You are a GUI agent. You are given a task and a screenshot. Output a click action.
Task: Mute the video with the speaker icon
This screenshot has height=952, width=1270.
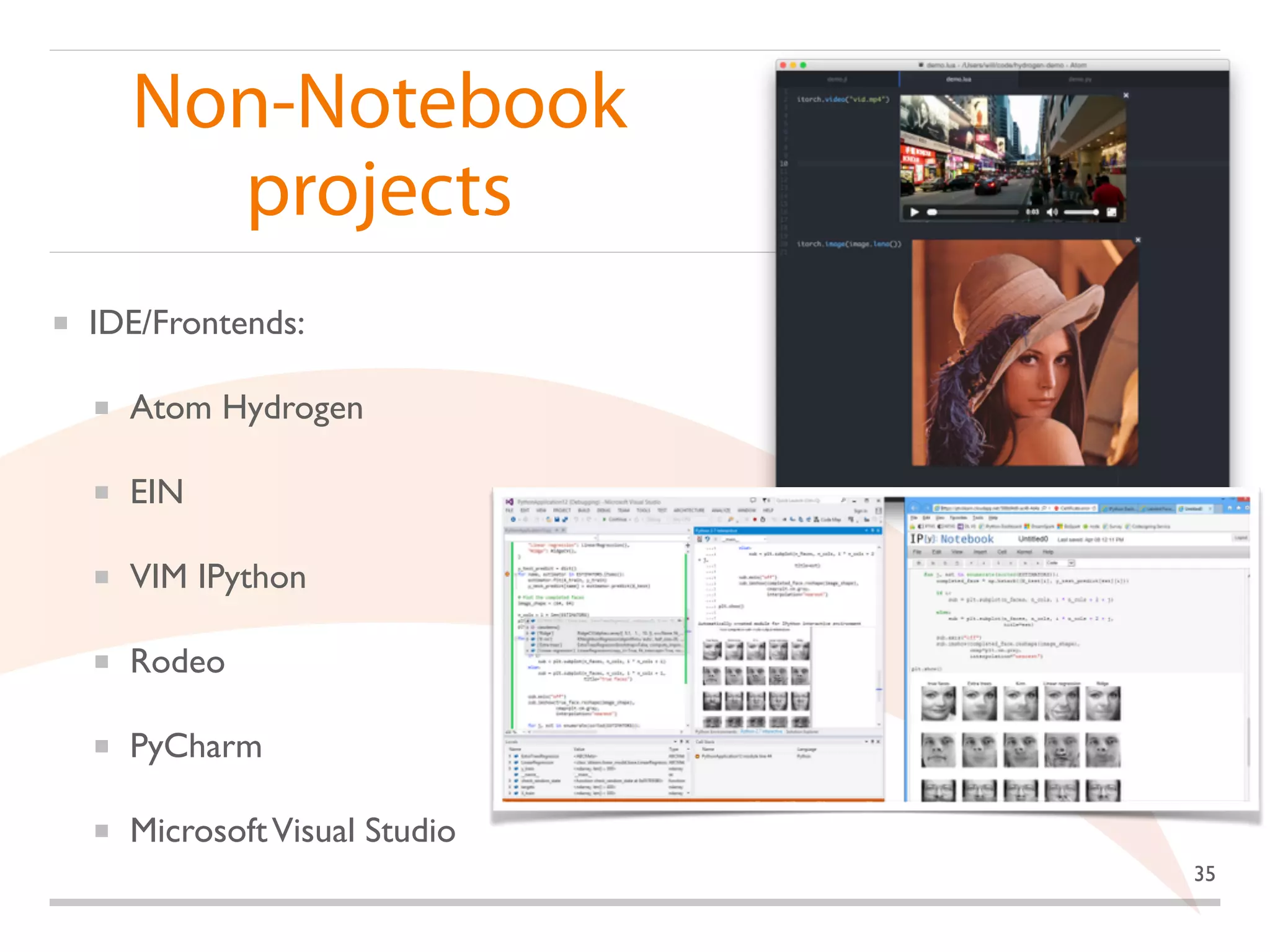coord(1052,212)
